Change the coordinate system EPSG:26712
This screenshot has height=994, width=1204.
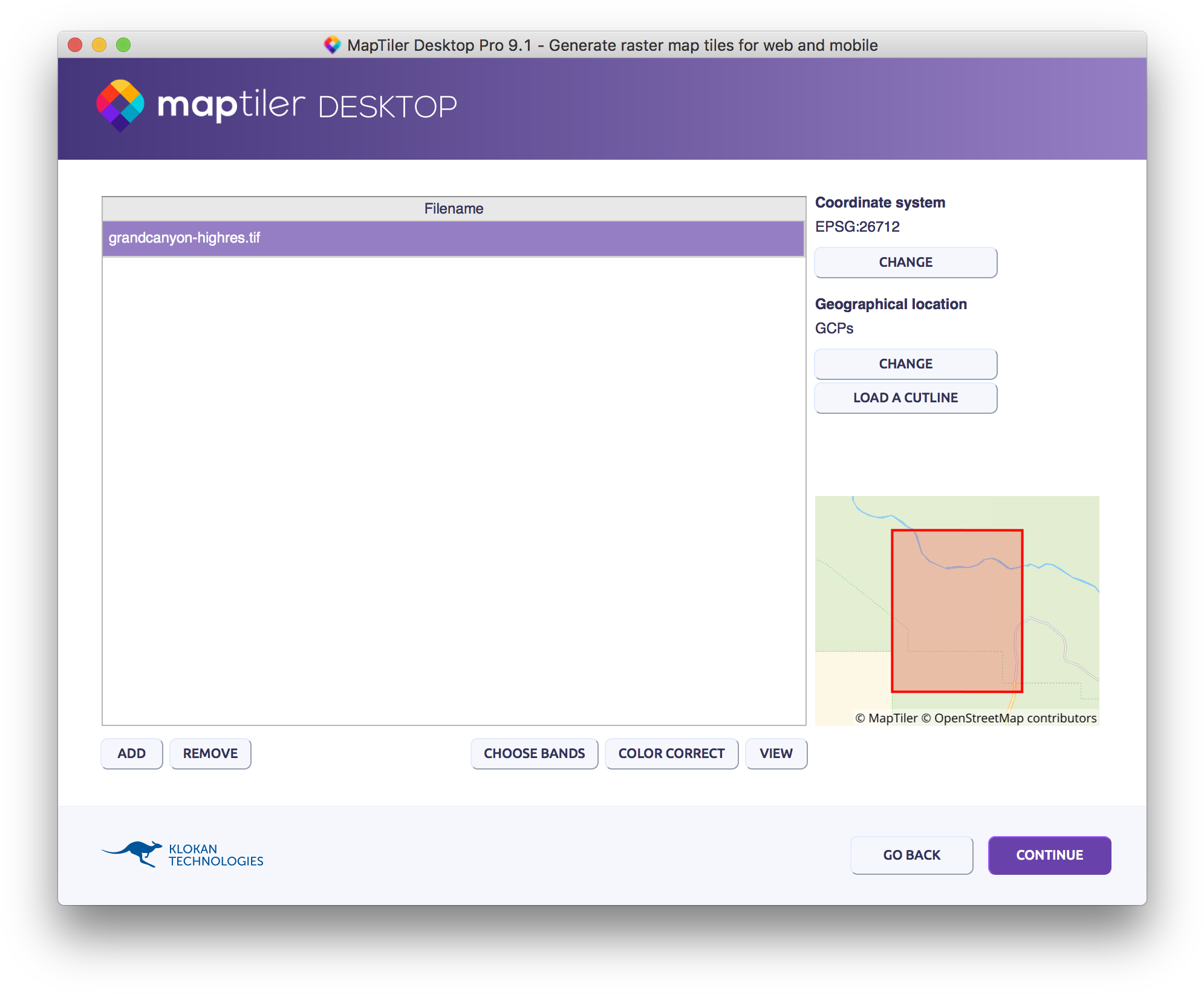pyautogui.click(x=905, y=263)
